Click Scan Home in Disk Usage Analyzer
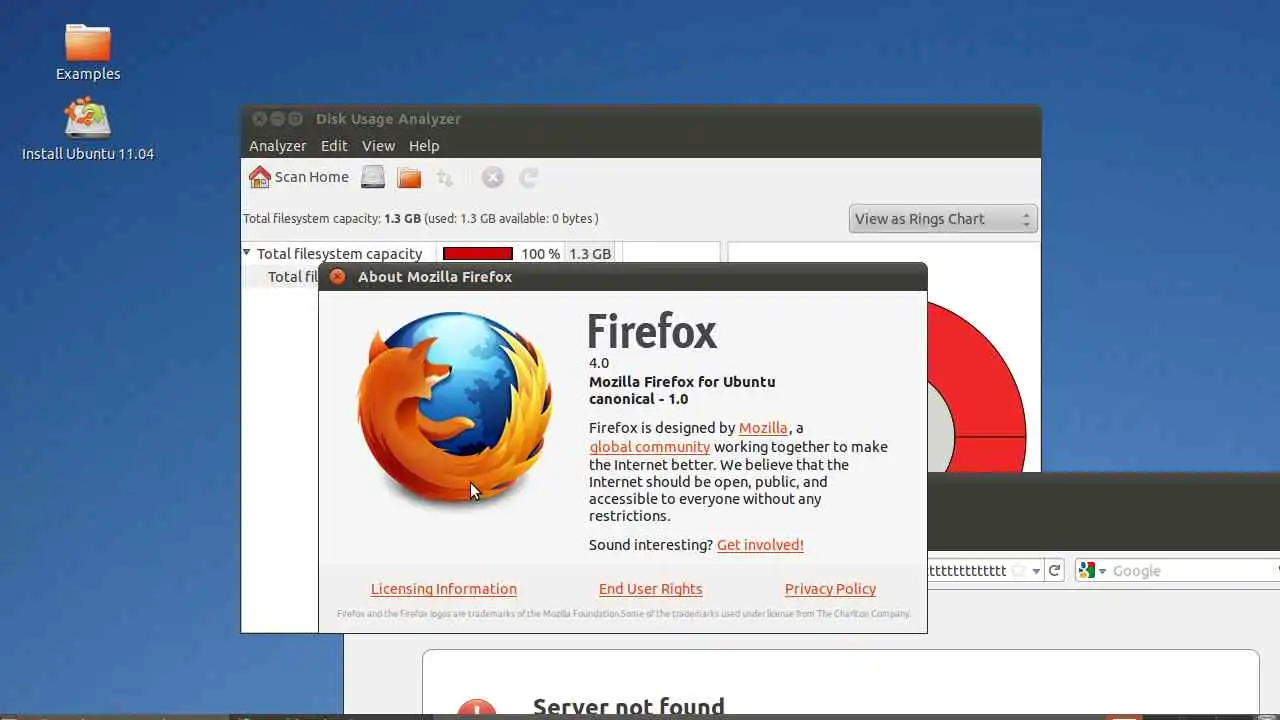Image resolution: width=1280 pixels, height=720 pixels. tap(299, 177)
